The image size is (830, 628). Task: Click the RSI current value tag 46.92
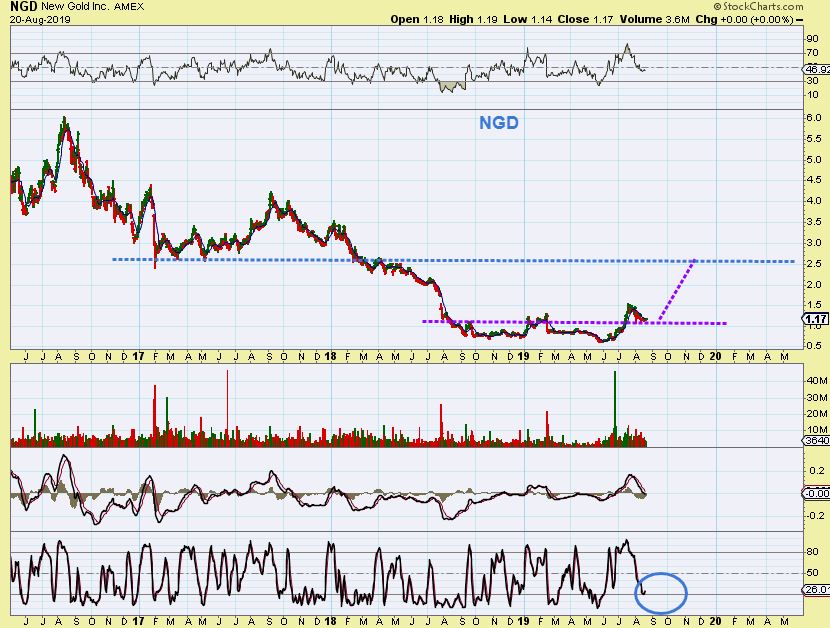point(818,69)
